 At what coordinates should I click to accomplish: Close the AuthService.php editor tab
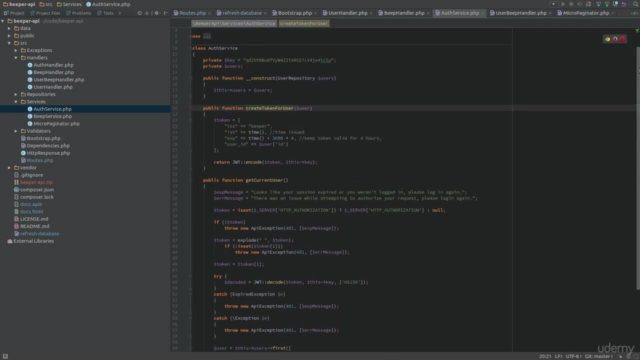(483, 13)
